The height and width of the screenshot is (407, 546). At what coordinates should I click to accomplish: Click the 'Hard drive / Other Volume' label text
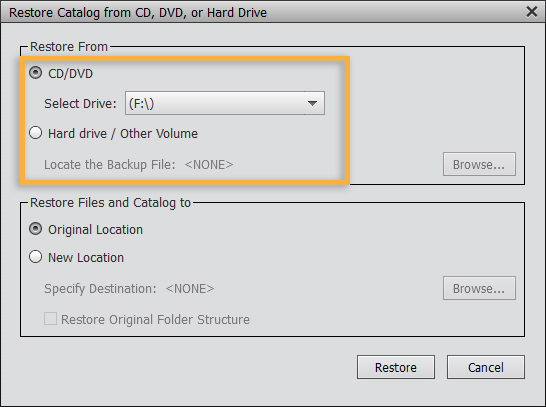point(123,133)
